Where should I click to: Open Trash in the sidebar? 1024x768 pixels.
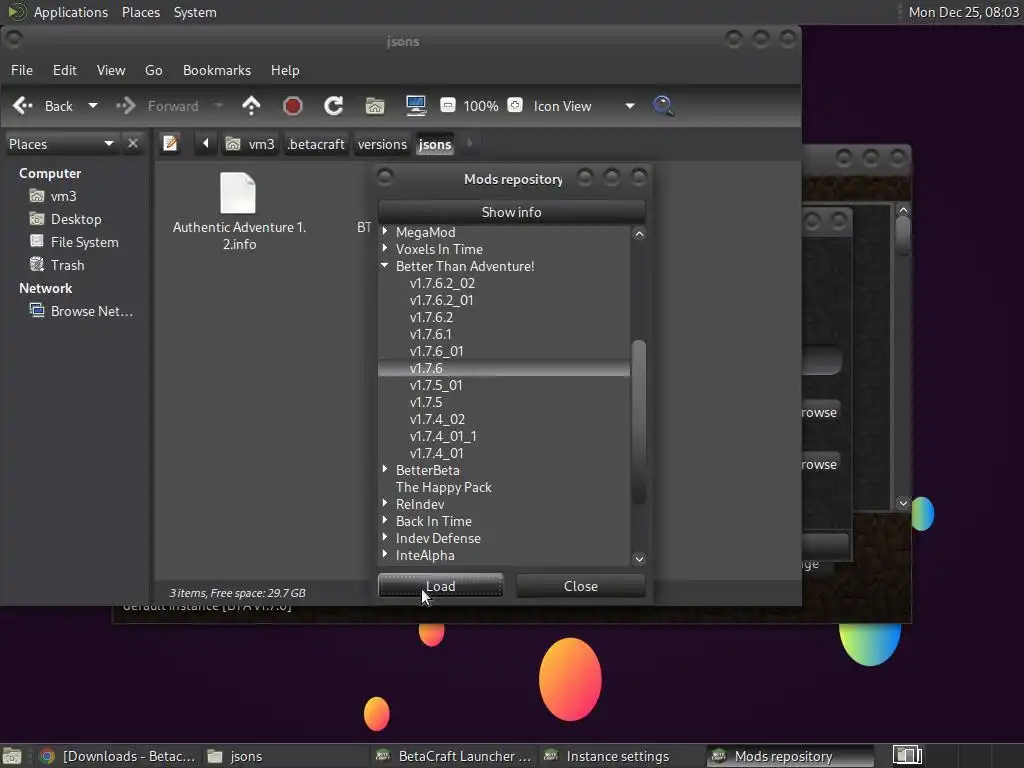coord(67,265)
